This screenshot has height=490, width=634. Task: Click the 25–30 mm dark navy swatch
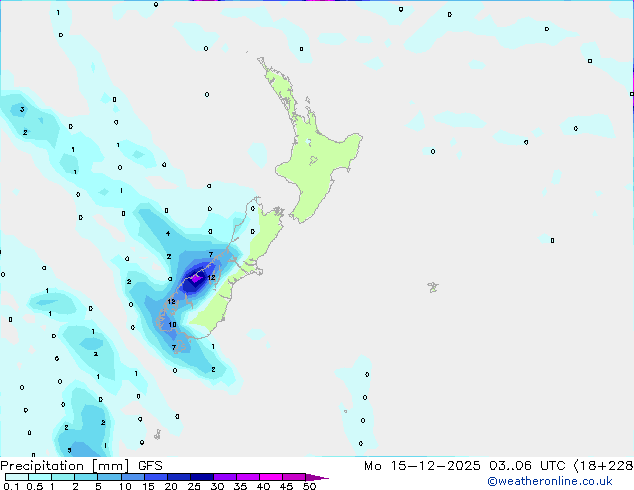(x=201, y=477)
